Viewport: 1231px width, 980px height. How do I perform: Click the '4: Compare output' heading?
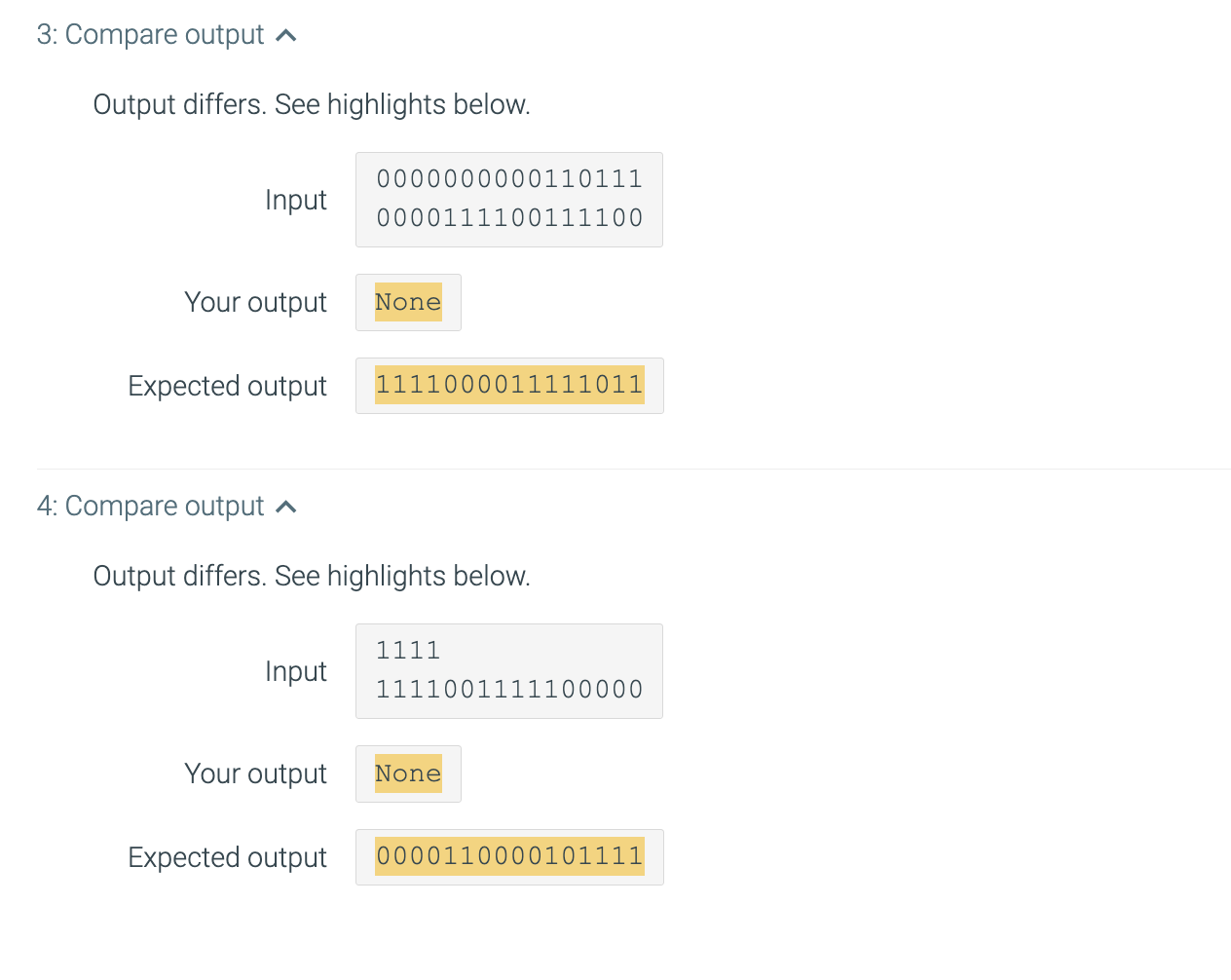click(150, 507)
